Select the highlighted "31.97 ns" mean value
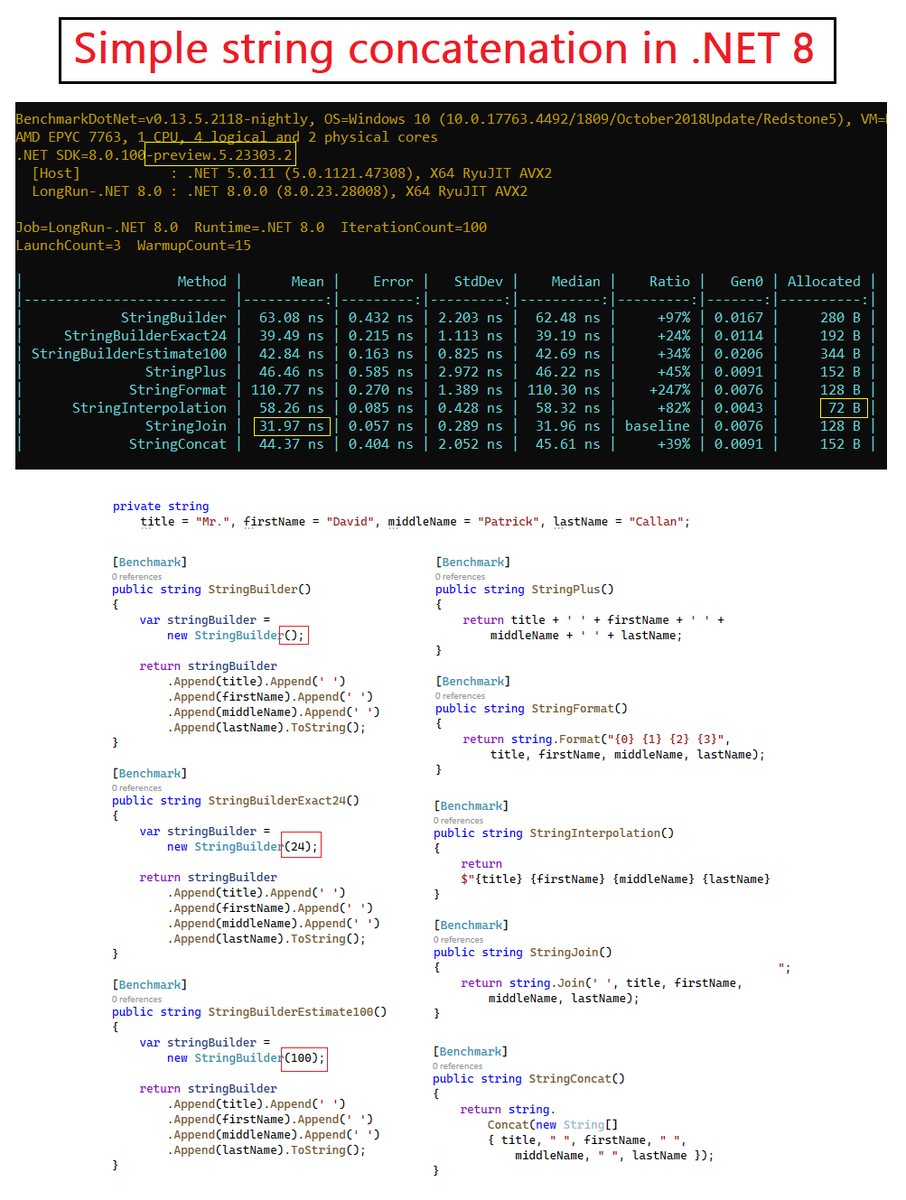Viewport: 906px width, 1200px height. pyautogui.click(x=291, y=426)
